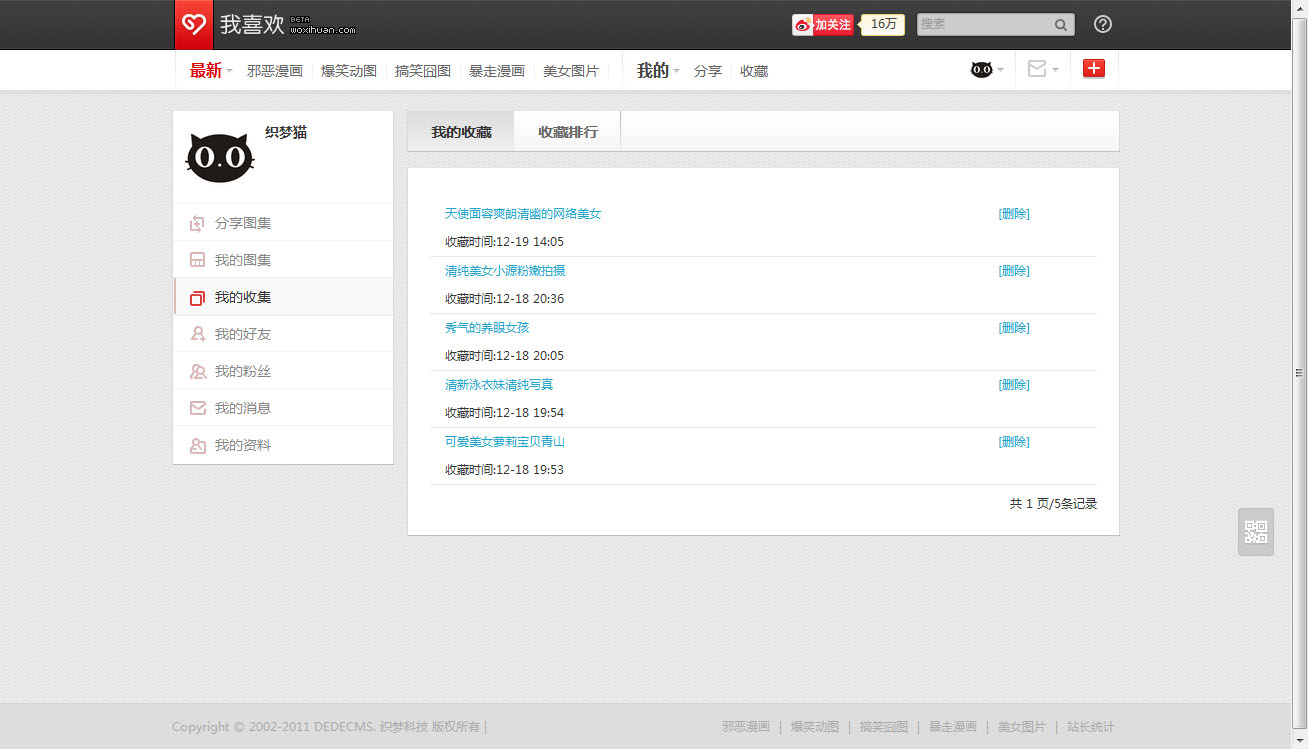1308x749 pixels.
Task: Open the cat avatar user dropdown
Action: 986,70
